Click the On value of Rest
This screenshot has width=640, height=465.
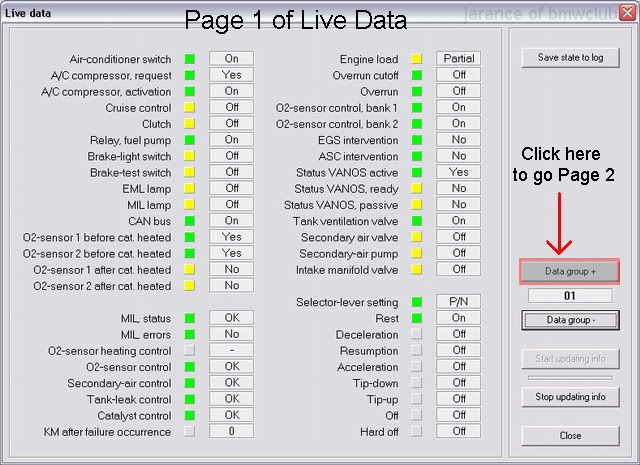[458, 318]
